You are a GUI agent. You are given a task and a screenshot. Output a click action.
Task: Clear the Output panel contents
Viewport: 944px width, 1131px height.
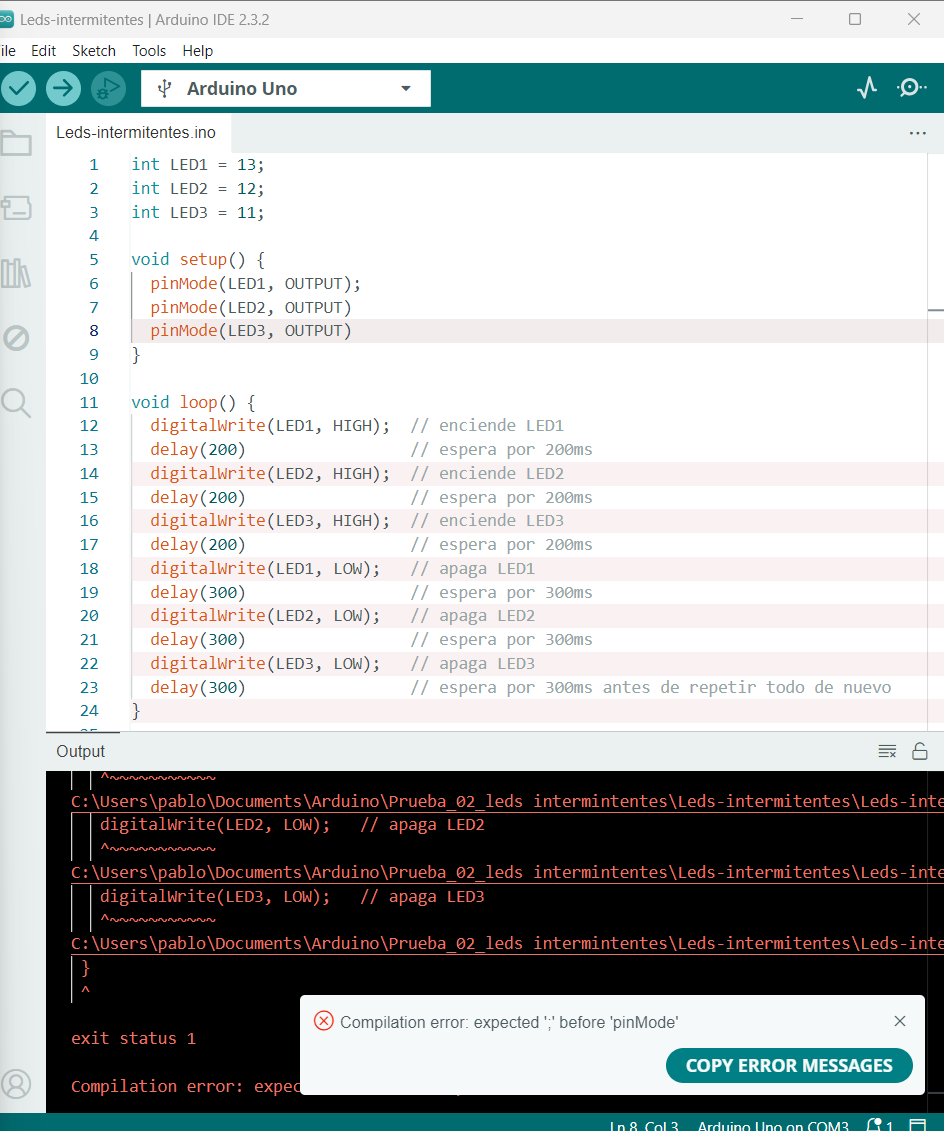887,752
